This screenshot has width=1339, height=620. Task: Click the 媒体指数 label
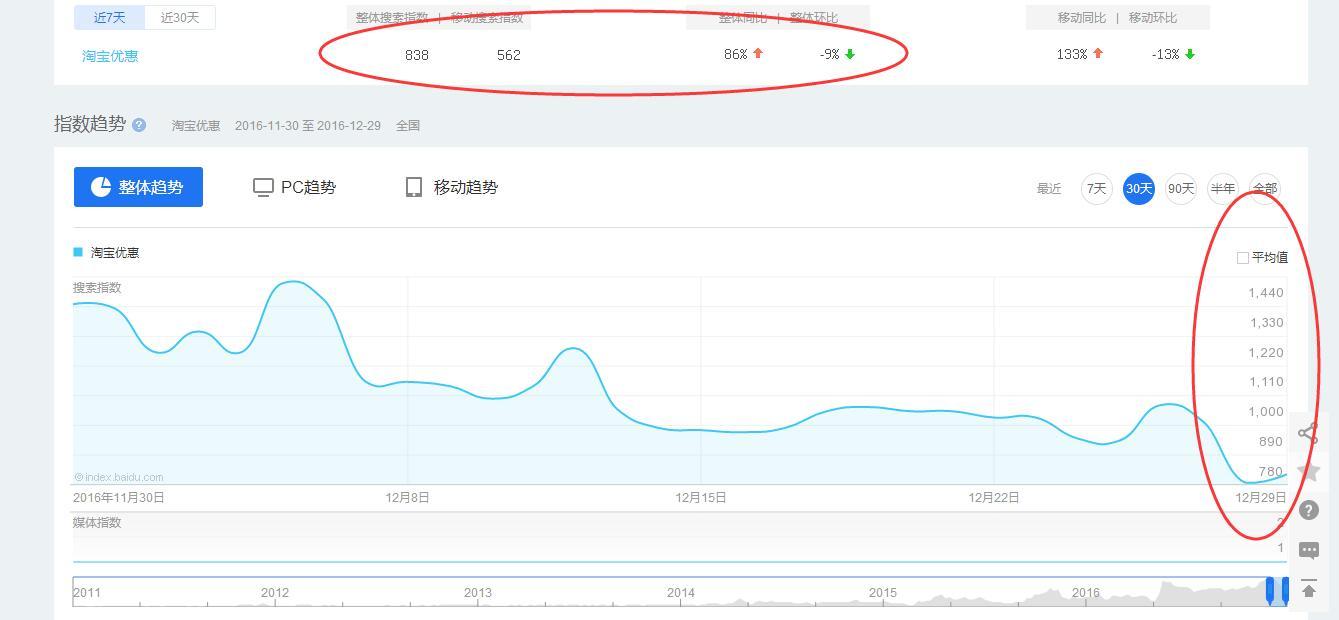tap(97, 522)
